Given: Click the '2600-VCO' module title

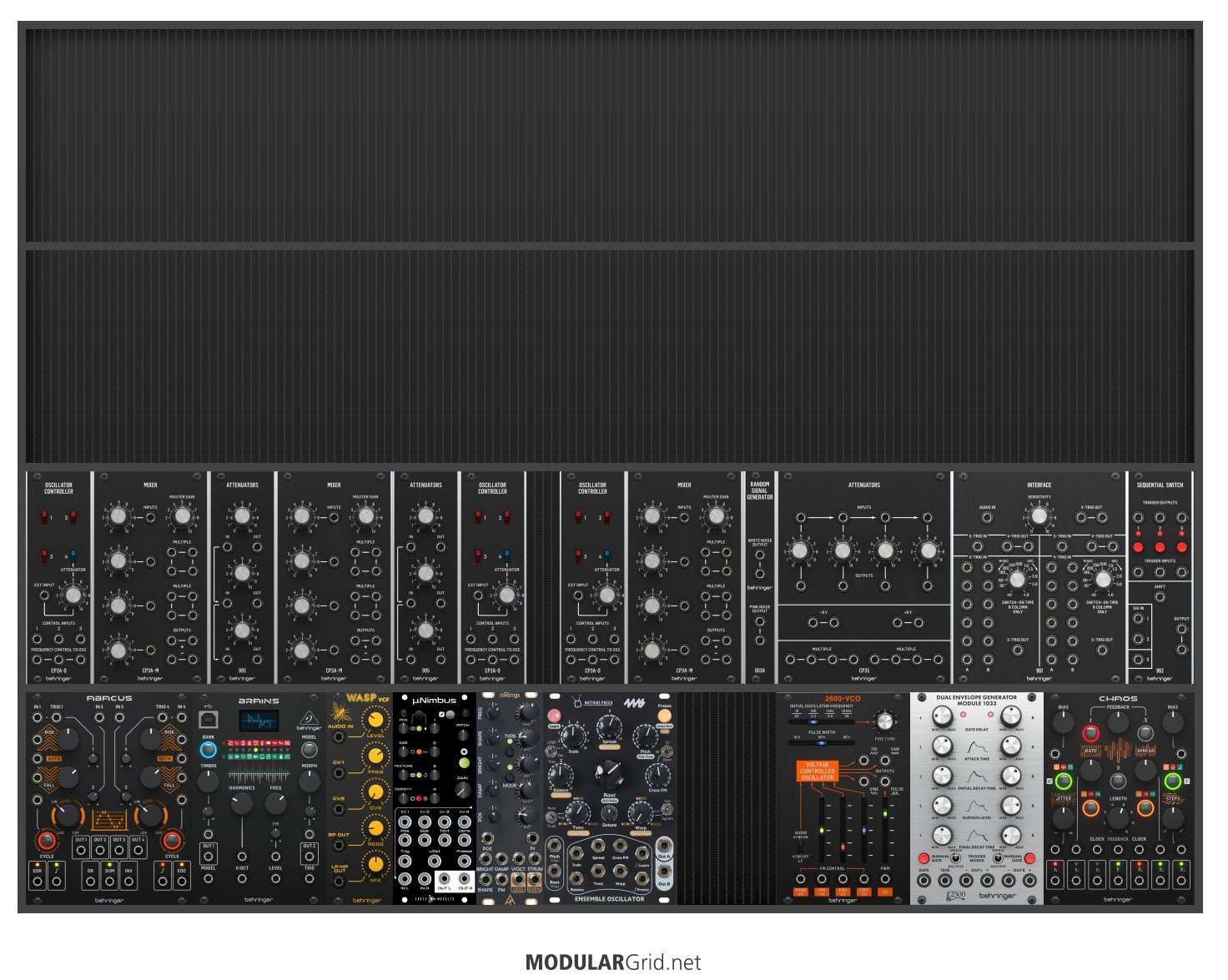Looking at the screenshot, I should coord(842,699).
